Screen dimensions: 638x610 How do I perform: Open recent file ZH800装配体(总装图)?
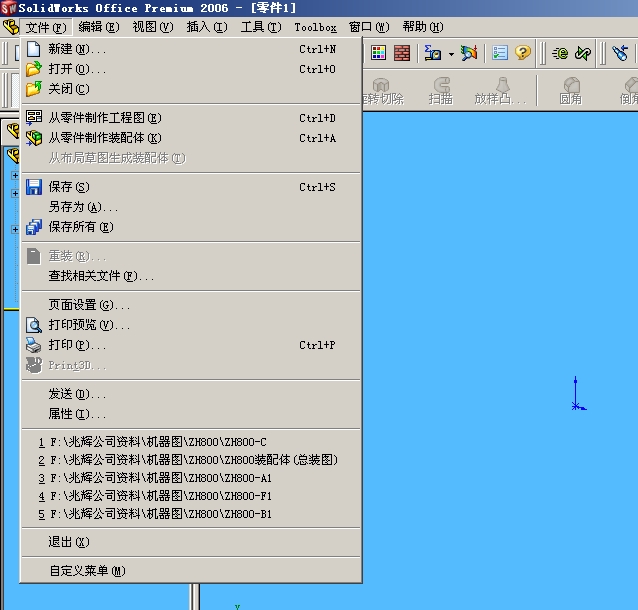click(x=191, y=460)
